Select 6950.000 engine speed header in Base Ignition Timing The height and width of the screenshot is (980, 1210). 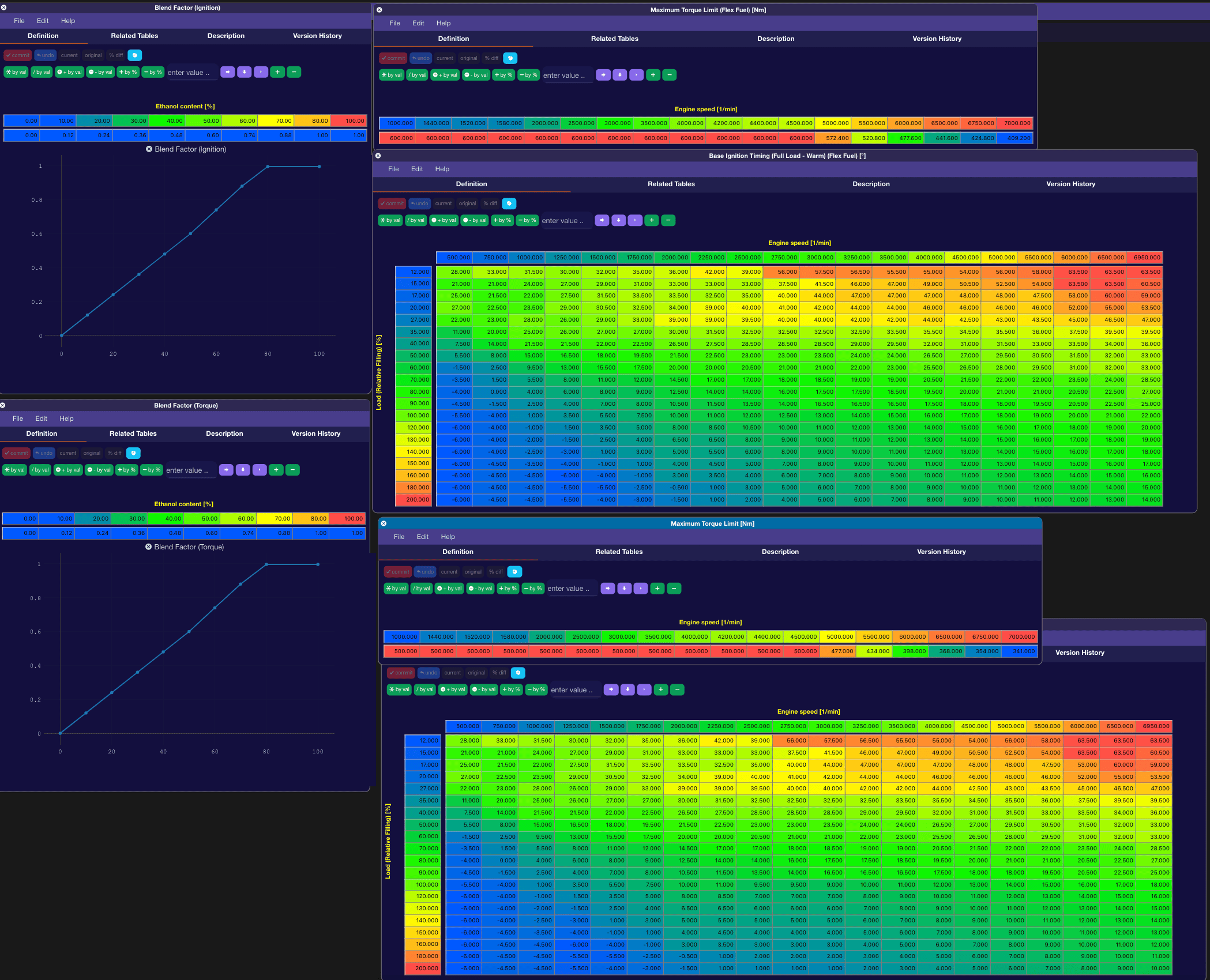coord(1145,258)
